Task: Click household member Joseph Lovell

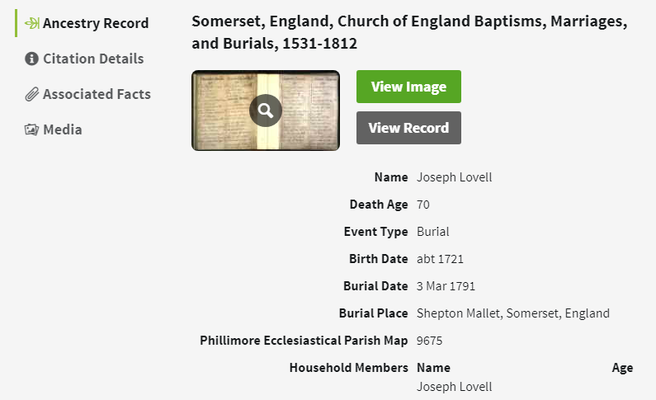Action: point(454,387)
